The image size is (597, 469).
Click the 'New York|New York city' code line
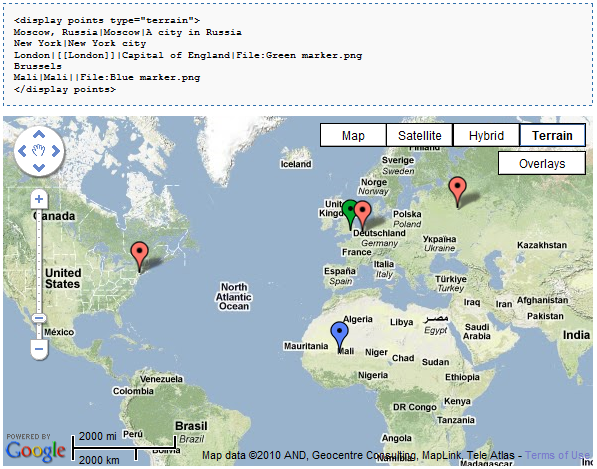click(x=80, y=43)
